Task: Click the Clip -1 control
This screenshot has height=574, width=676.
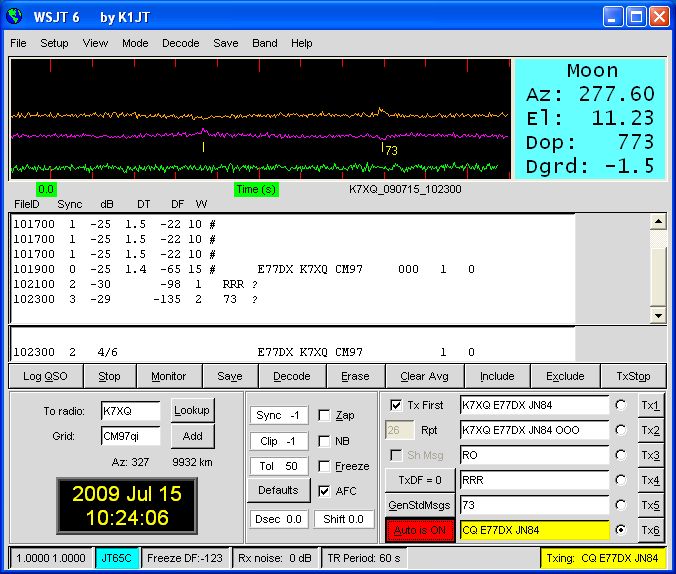Action: click(279, 441)
